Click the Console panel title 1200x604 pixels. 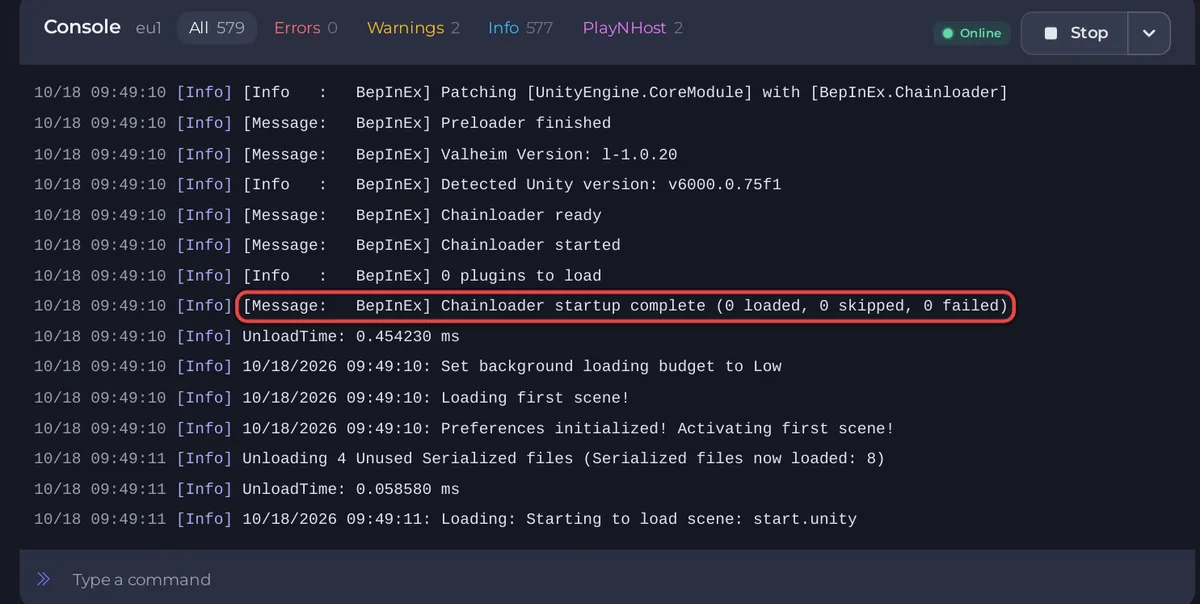[82, 27]
